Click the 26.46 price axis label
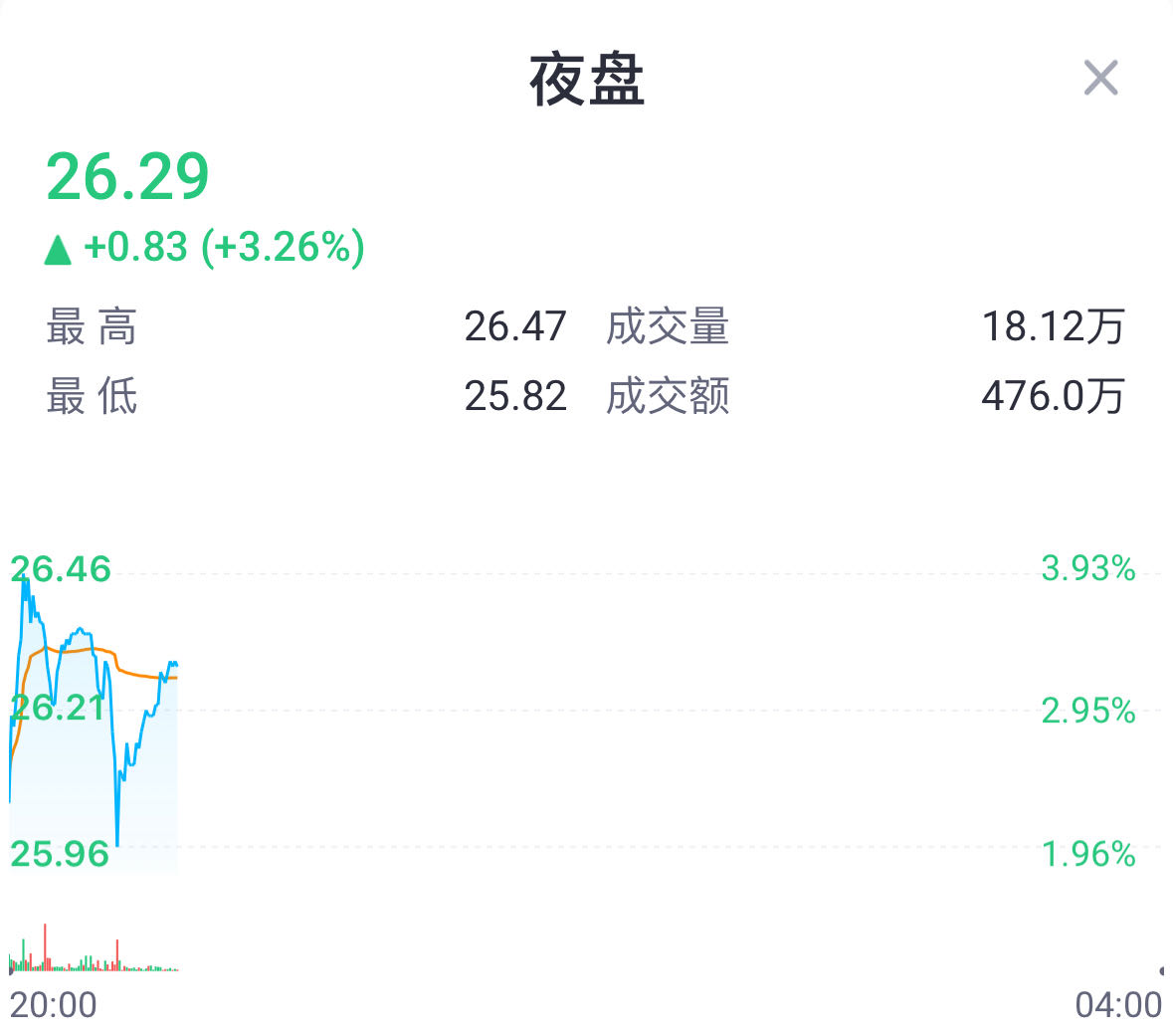 pyautogui.click(x=61, y=569)
